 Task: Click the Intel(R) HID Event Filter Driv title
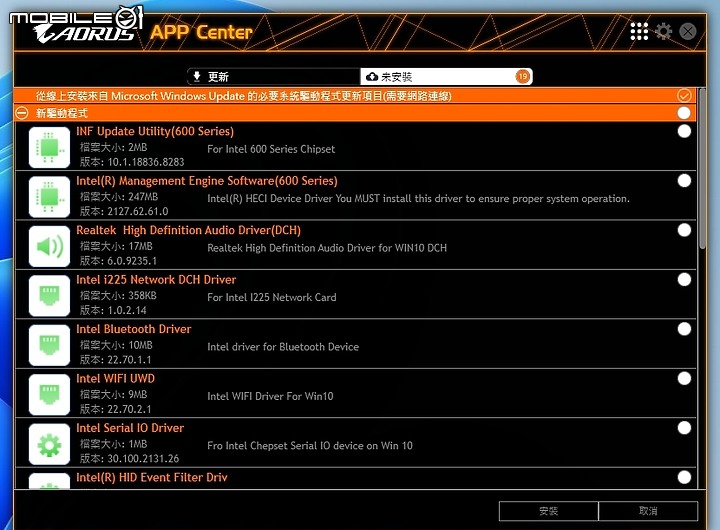coord(152,478)
